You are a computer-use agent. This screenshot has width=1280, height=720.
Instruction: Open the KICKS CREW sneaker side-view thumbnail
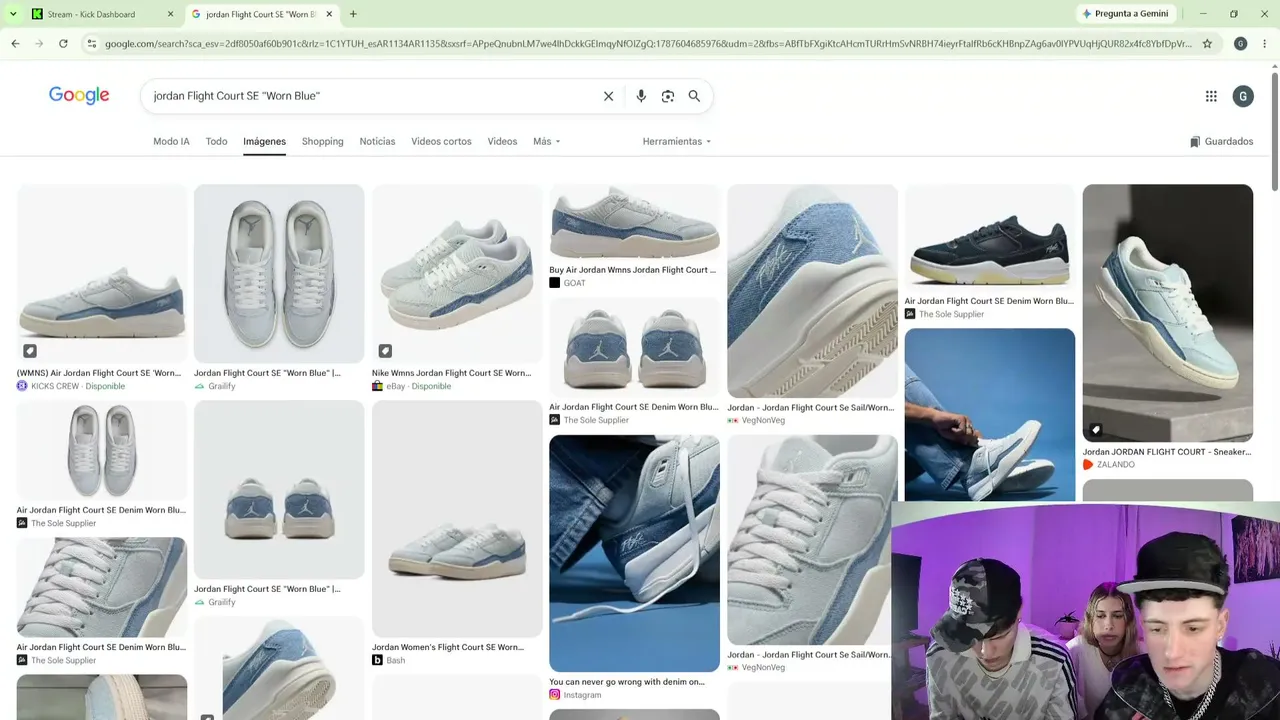(102, 273)
